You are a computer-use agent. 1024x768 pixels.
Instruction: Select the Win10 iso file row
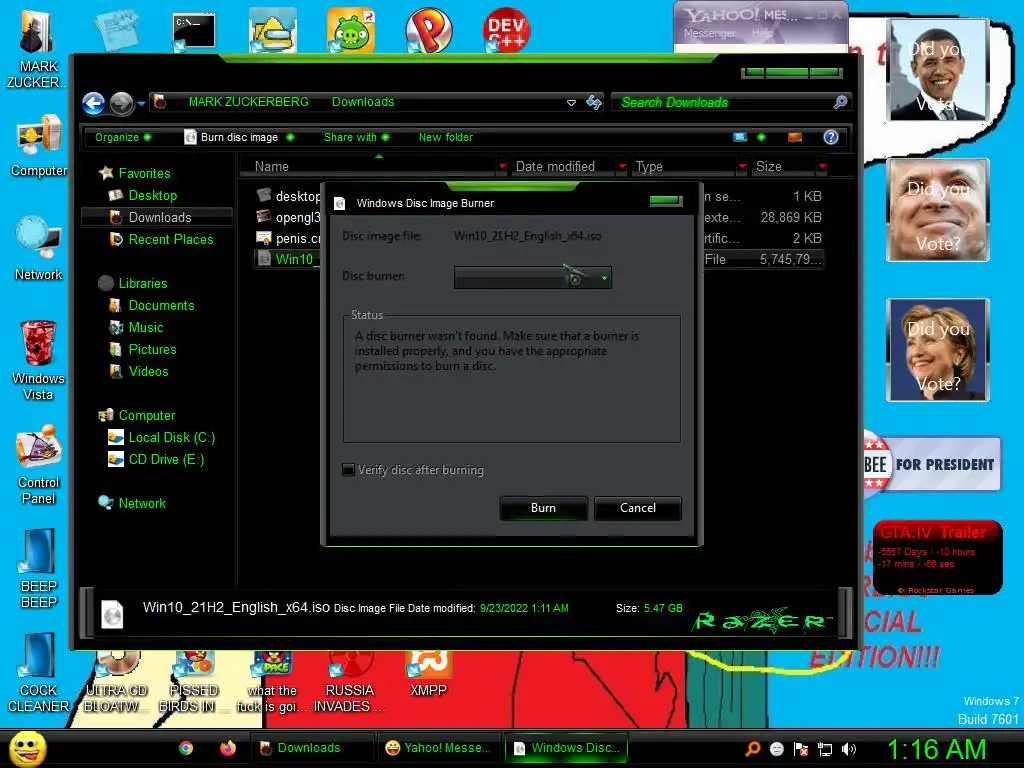pos(538,259)
